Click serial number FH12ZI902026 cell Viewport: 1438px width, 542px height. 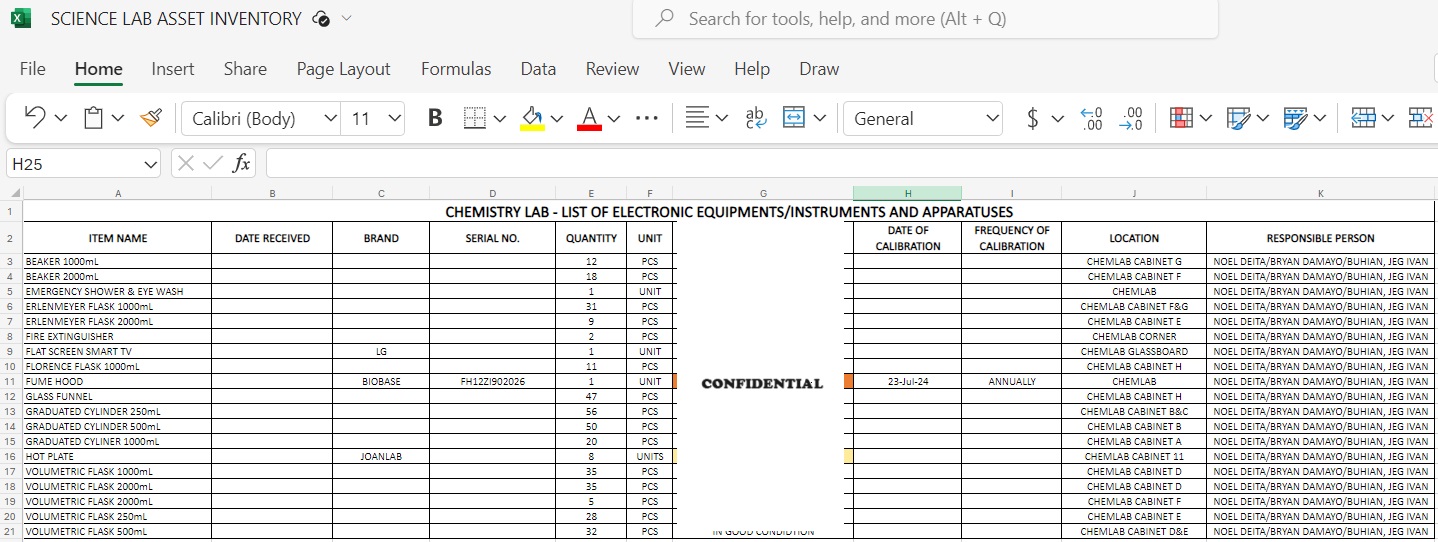click(x=493, y=381)
